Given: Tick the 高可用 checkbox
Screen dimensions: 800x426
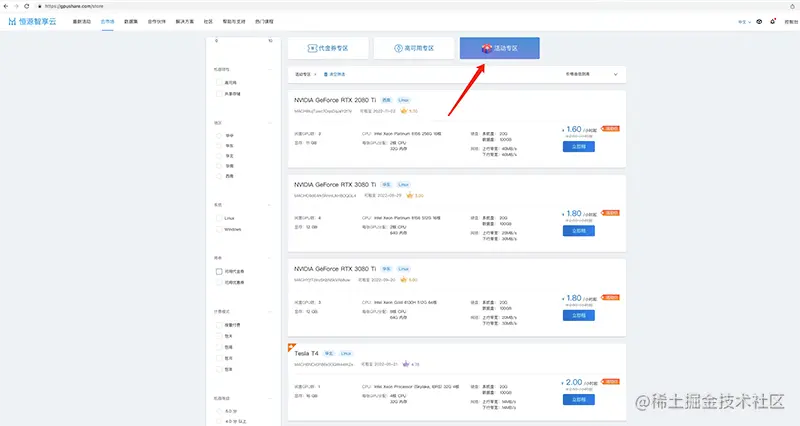Looking at the screenshot, I should 219,82.
